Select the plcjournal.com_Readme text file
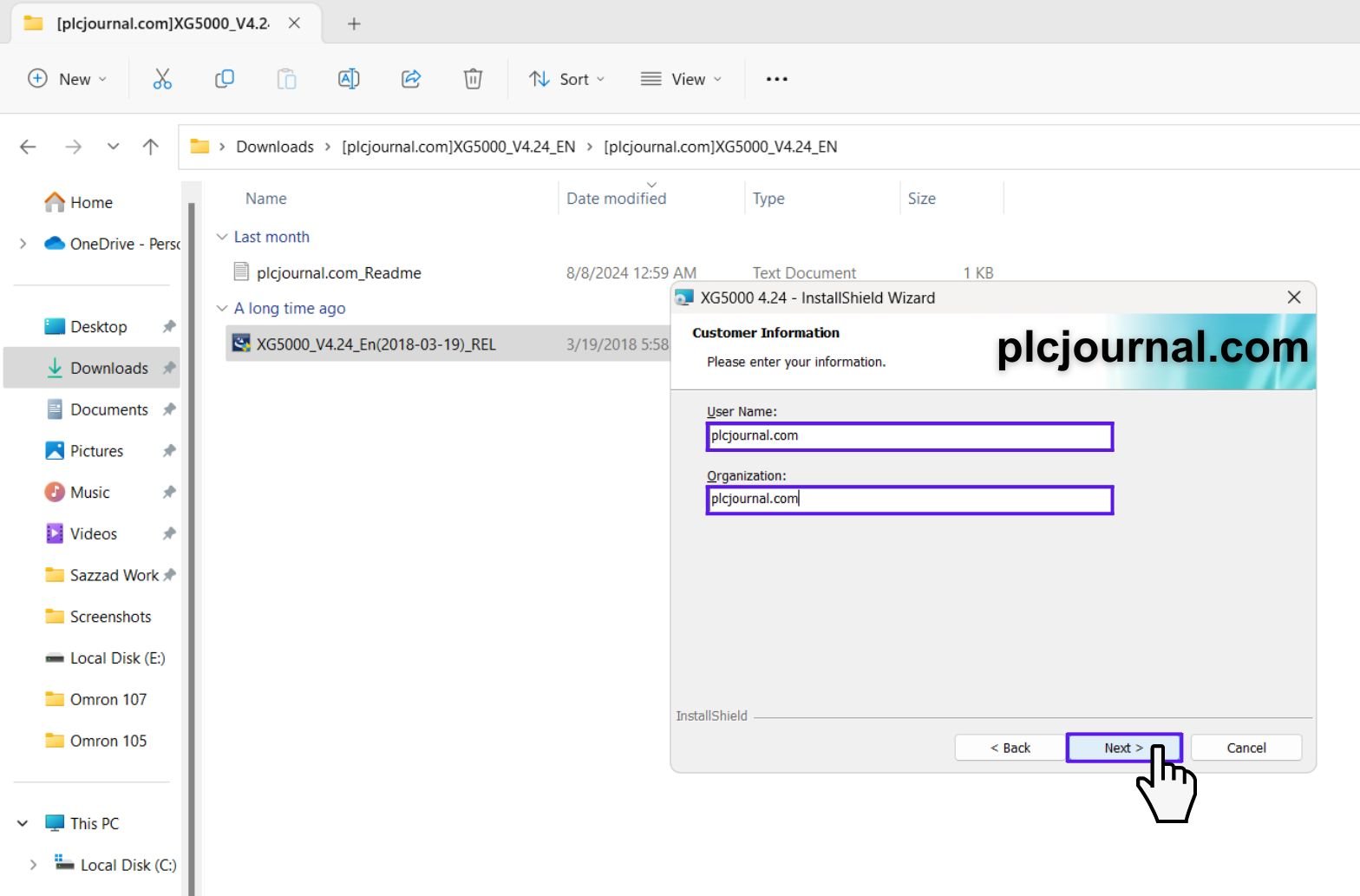The height and width of the screenshot is (896, 1360). [338, 273]
